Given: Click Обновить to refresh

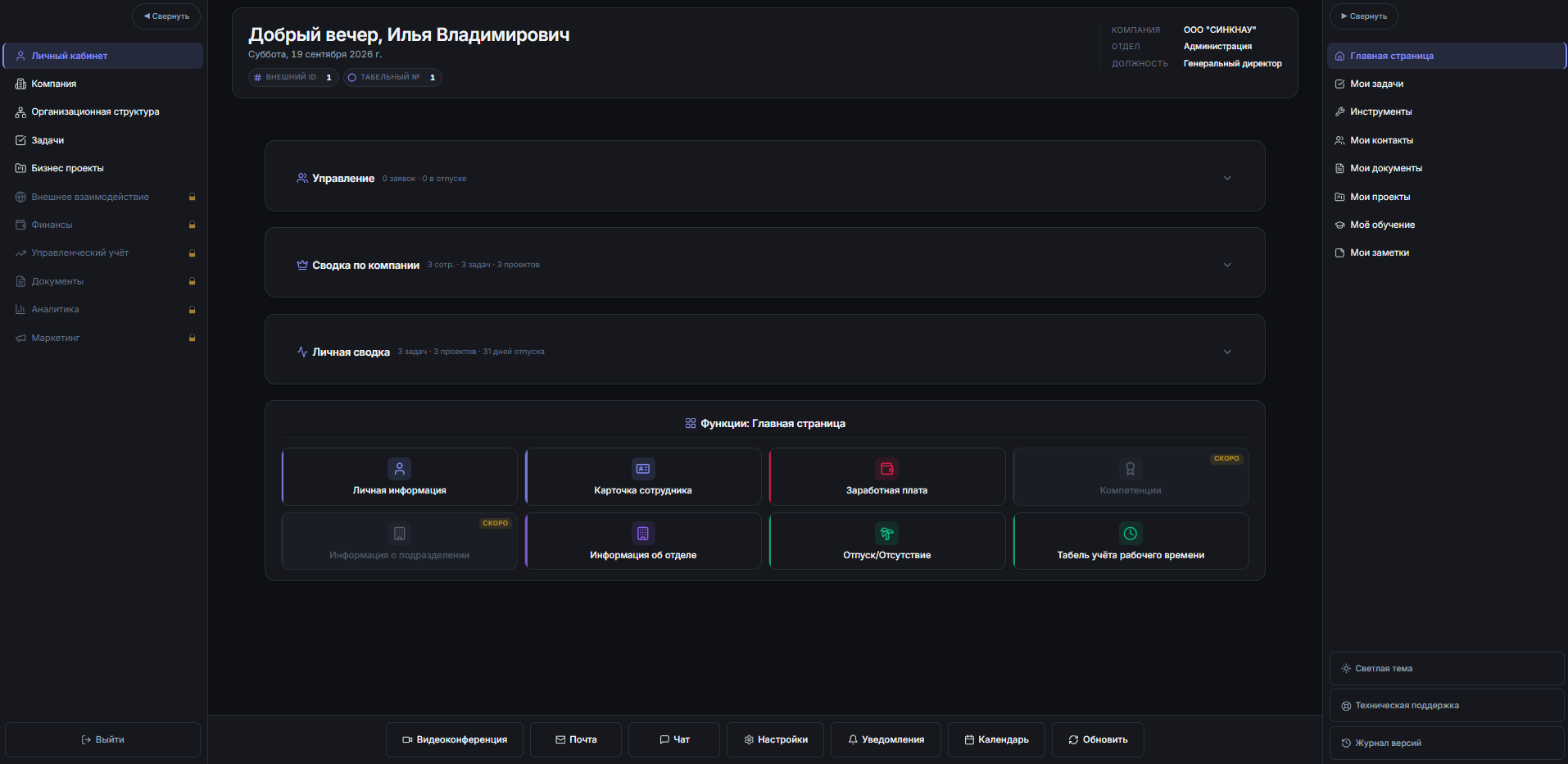Looking at the screenshot, I should [1098, 739].
